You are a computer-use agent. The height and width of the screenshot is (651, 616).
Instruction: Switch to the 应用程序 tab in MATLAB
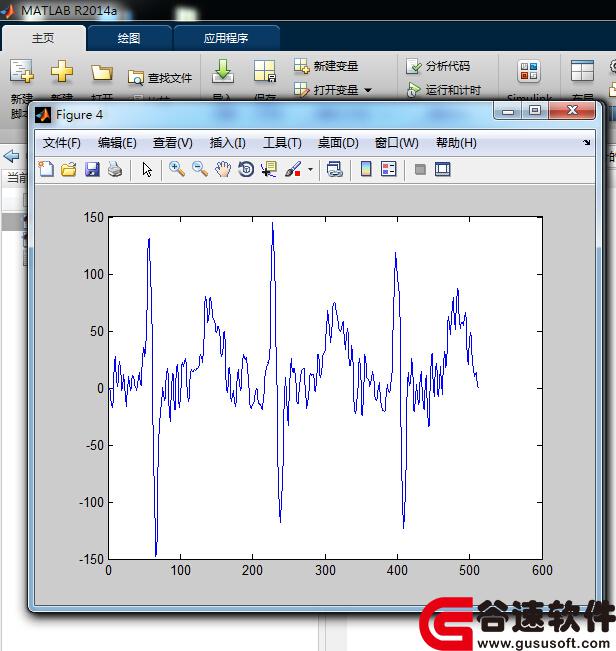click(x=226, y=38)
